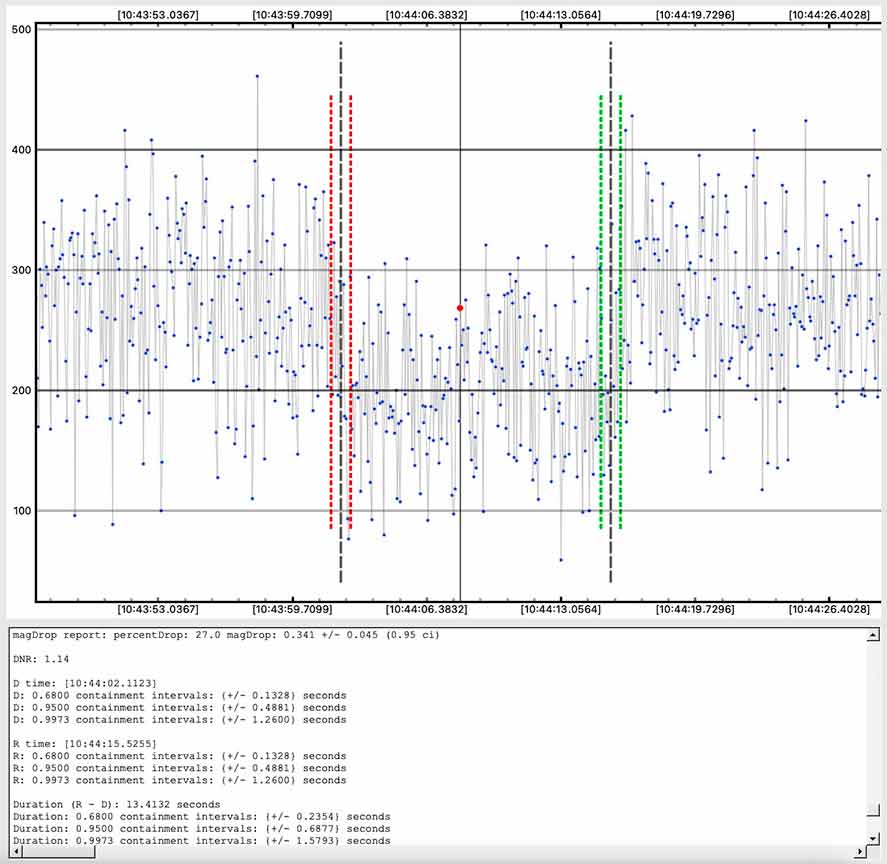Image resolution: width=887 pixels, height=864 pixels.
Task: Click the y-axis value 500
Action: tap(21, 29)
